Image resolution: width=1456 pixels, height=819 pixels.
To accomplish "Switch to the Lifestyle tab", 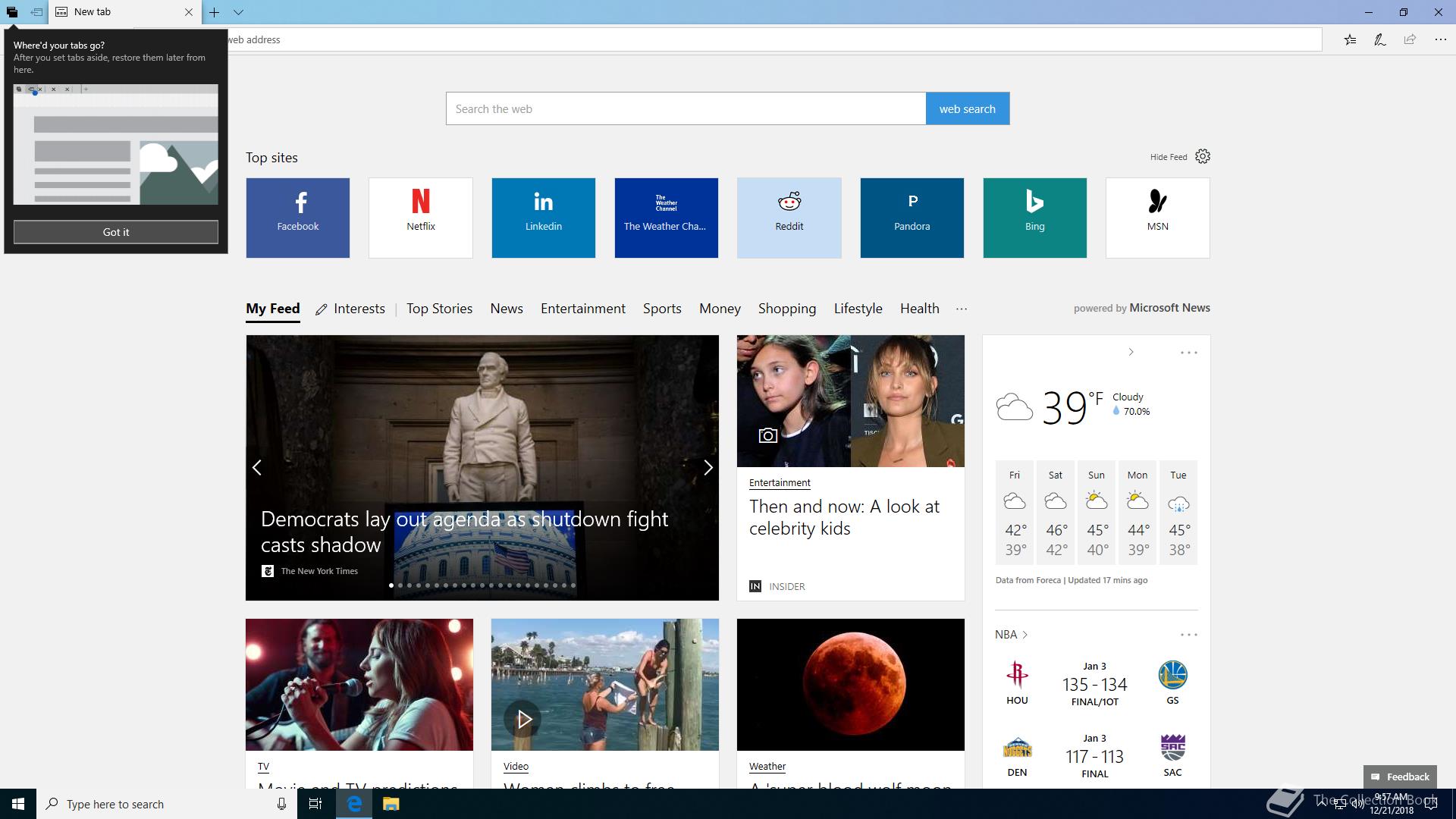I will pyautogui.click(x=858, y=309).
